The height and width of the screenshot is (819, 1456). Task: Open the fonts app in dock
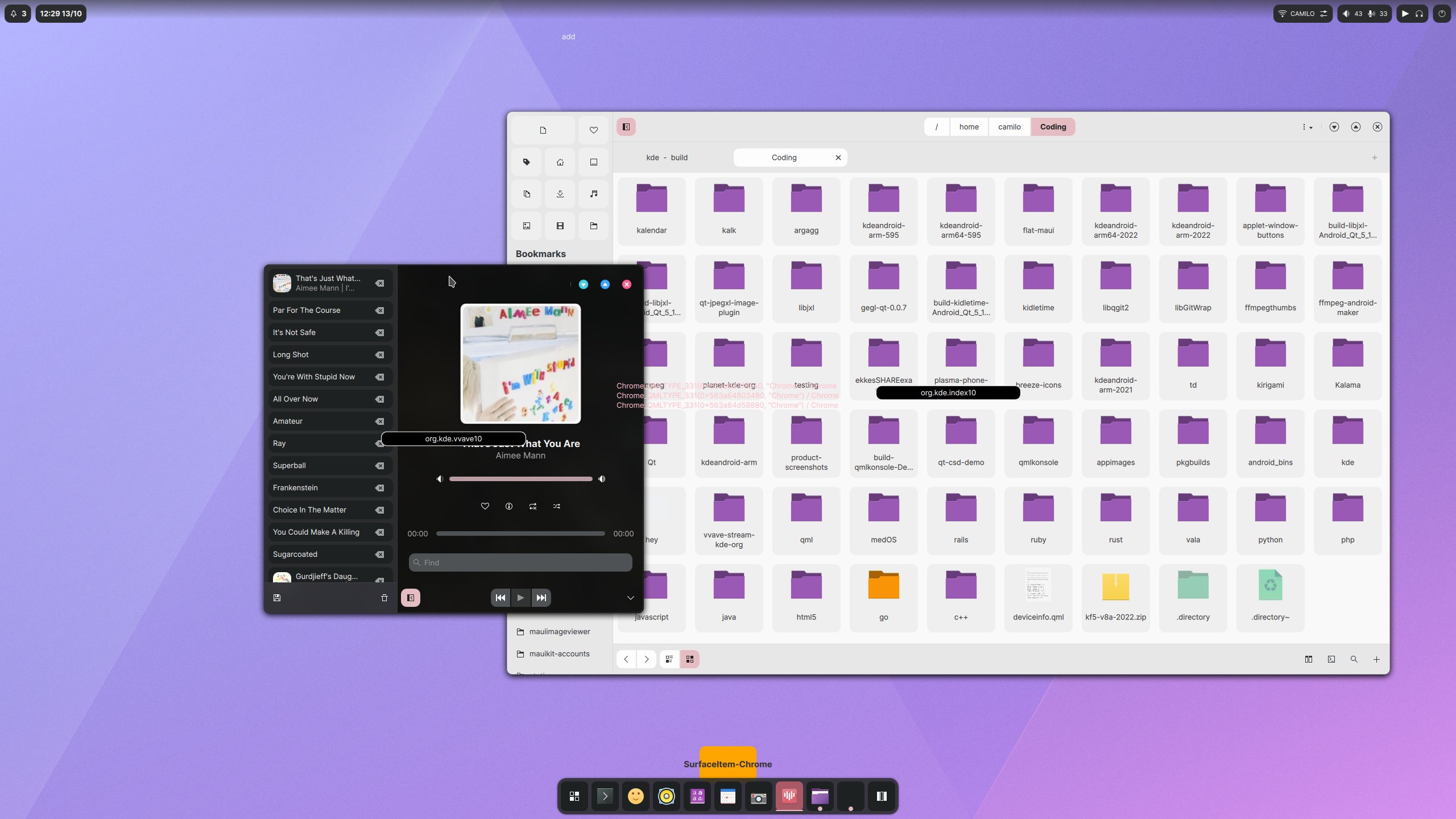coord(697,796)
